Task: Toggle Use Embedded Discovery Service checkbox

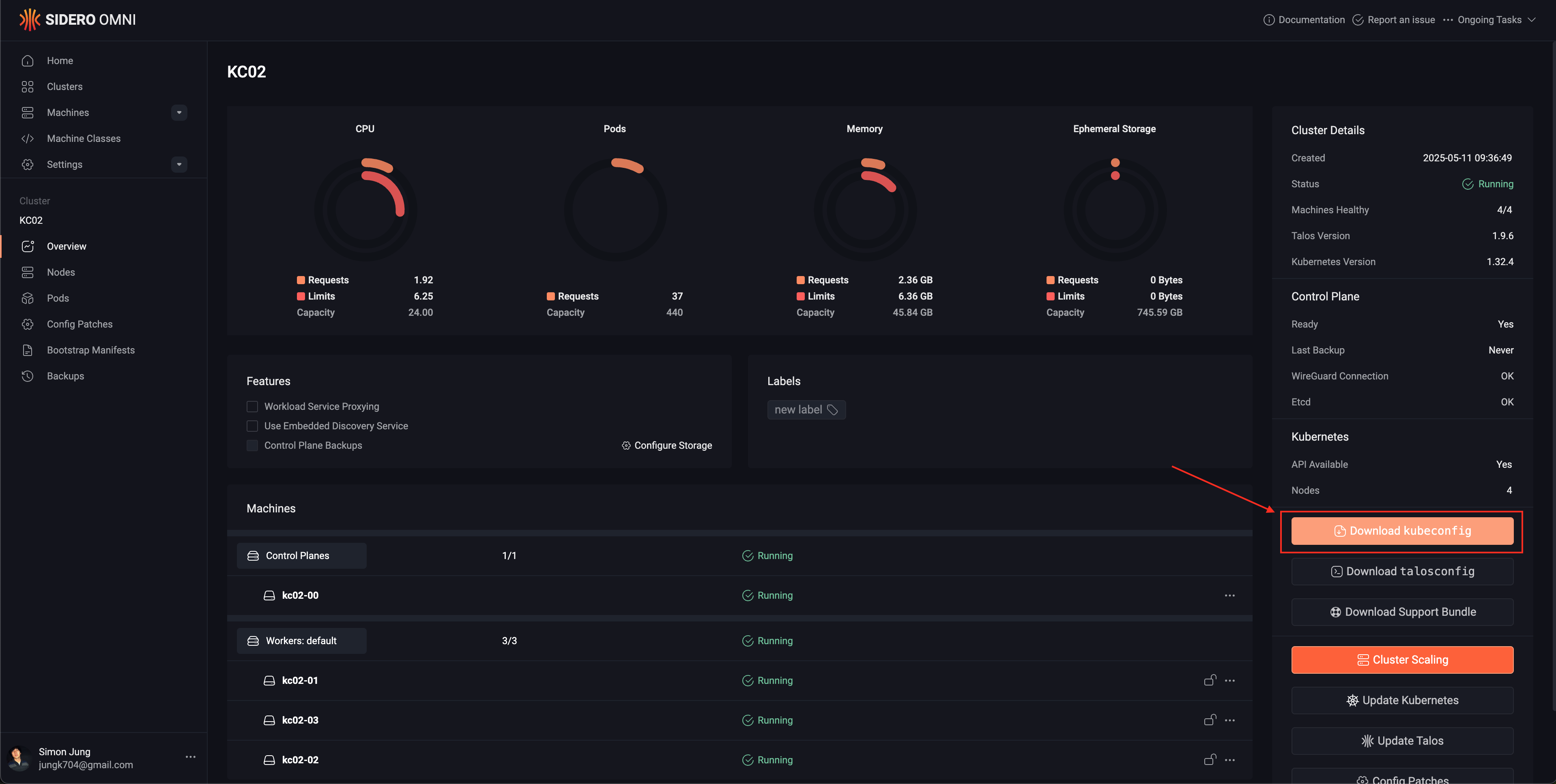Action: click(x=252, y=426)
